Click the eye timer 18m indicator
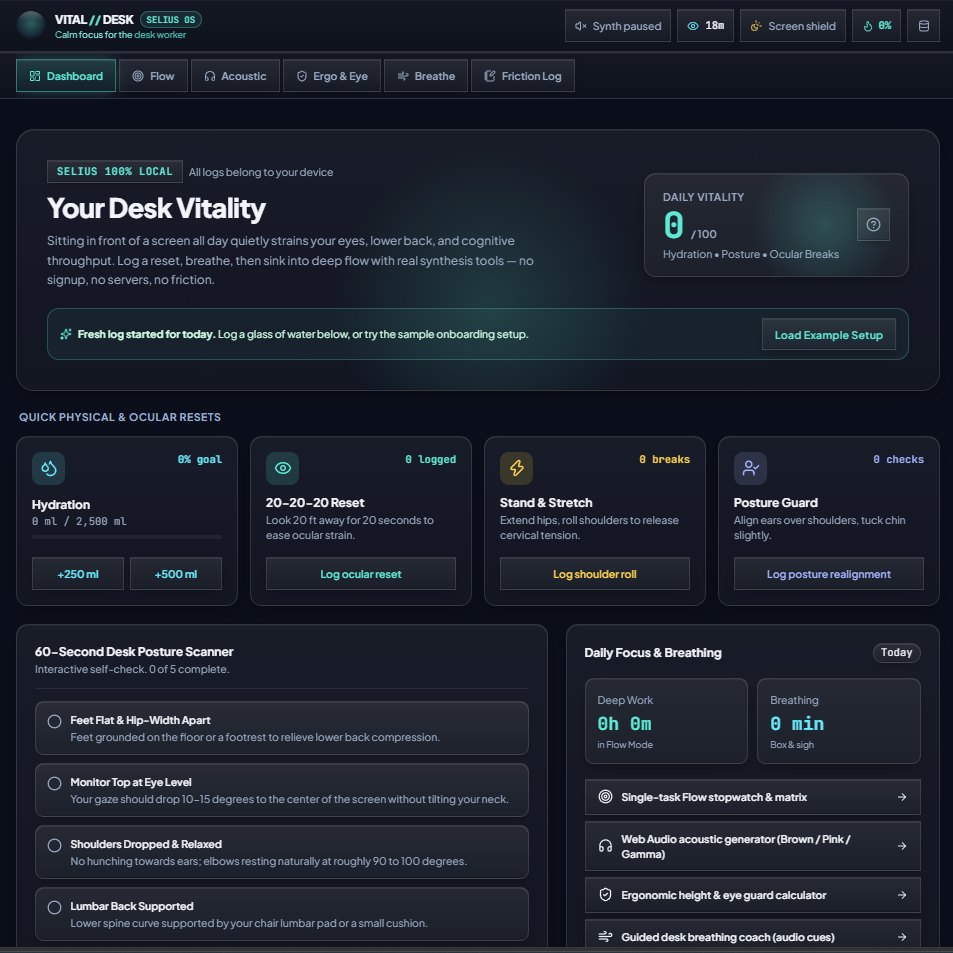This screenshot has width=953, height=953. point(706,26)
